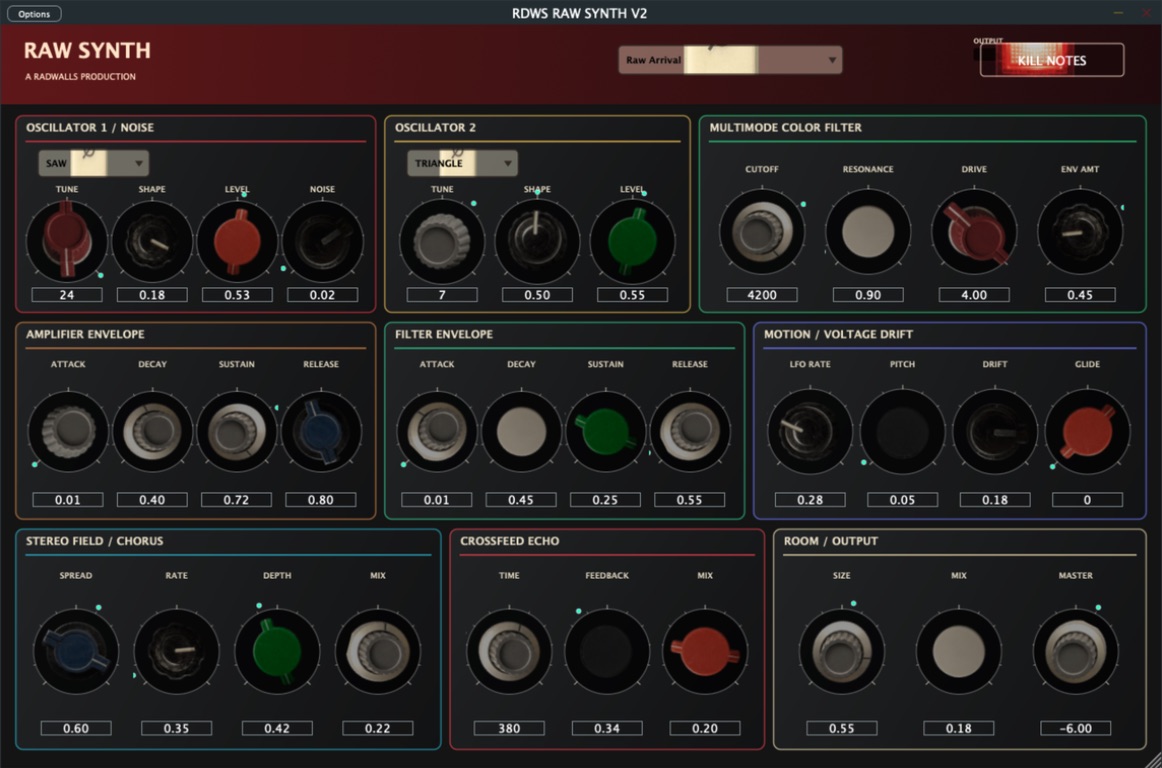Open the Raw Arrival preset dropdown
Image resolution: width=1162 pixels, height=768 pixels.
(x=730, y=60)
